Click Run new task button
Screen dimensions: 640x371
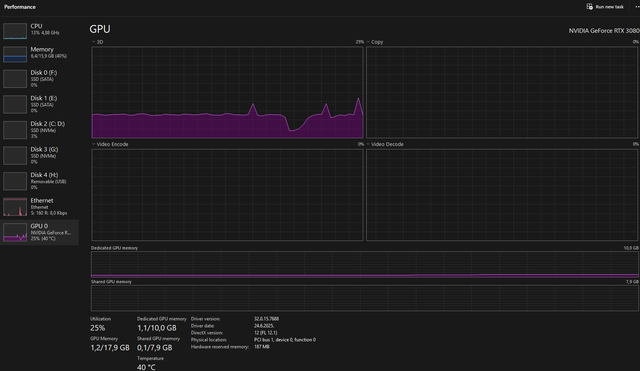coord(605,7)
